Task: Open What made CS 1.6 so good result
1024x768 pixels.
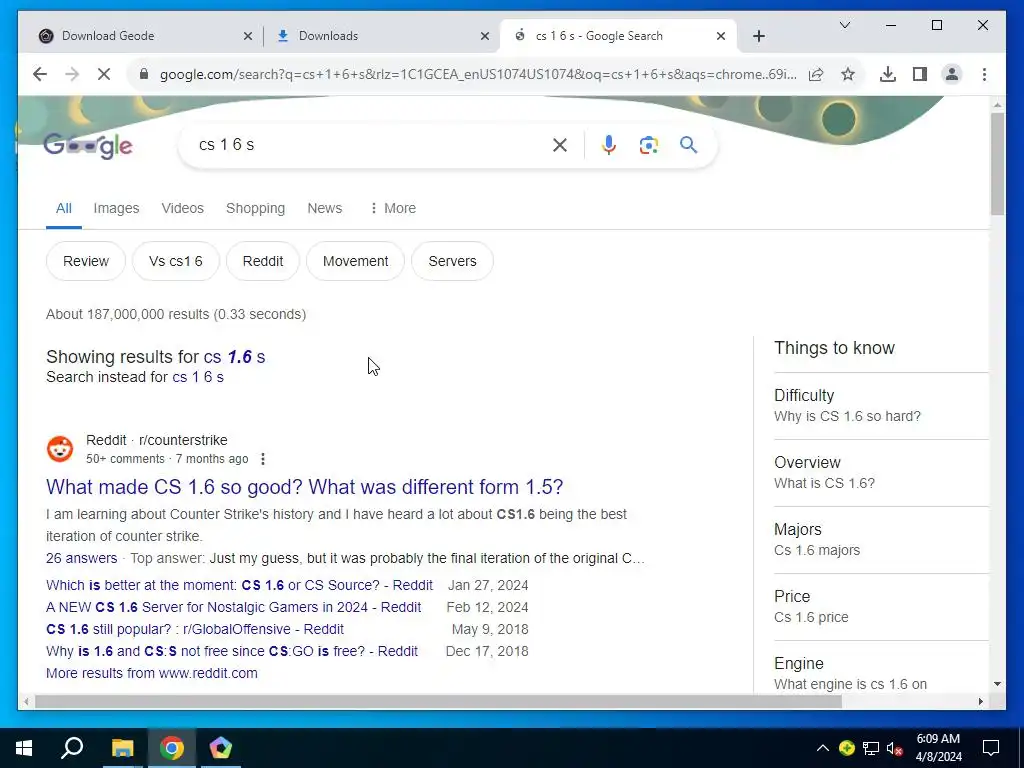Action: pyautogui.click(x=304, y=487)
